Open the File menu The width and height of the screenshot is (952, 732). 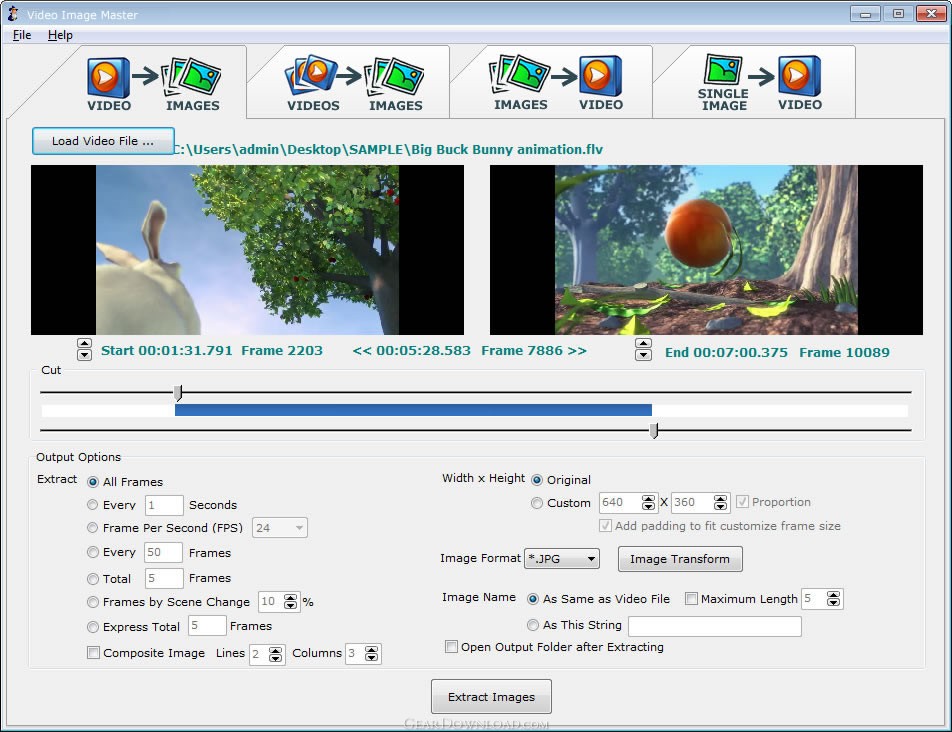point(22,35)
